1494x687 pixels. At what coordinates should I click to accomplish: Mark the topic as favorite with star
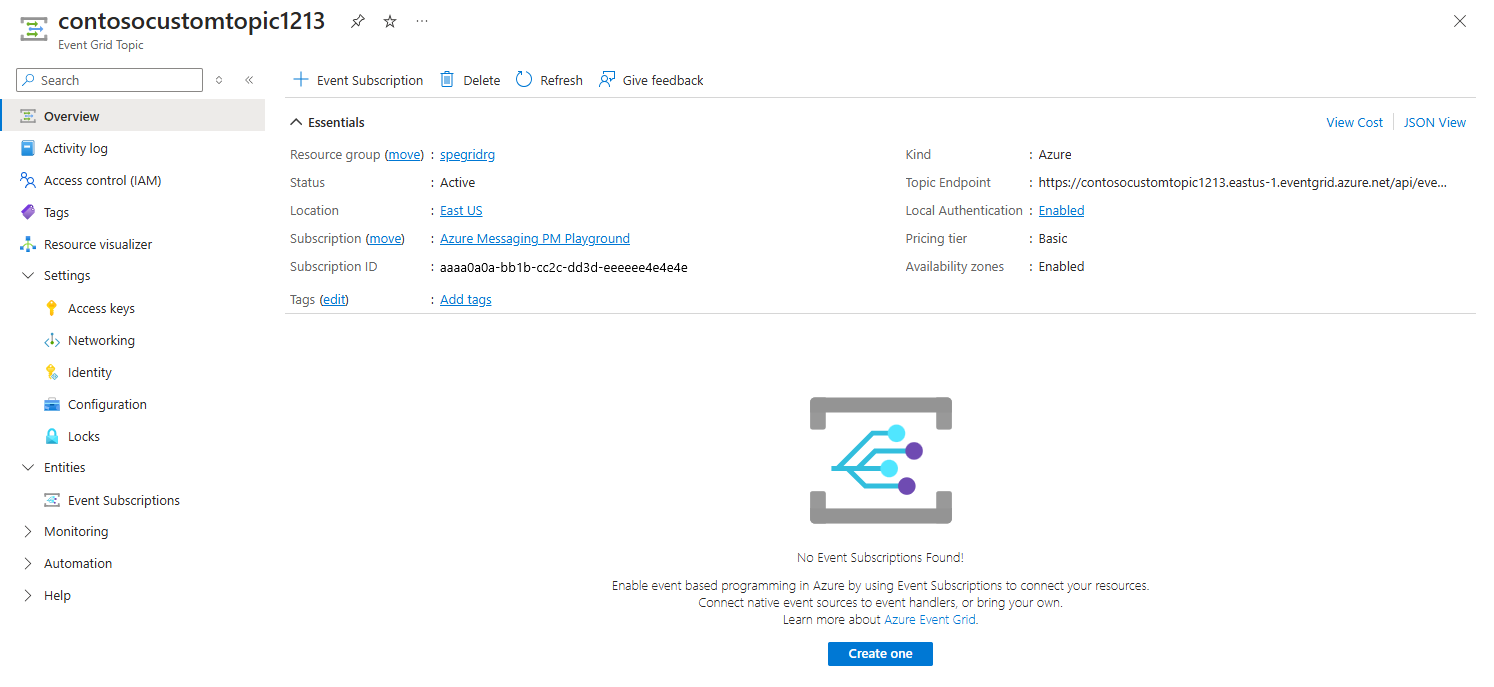pos(390,21)
